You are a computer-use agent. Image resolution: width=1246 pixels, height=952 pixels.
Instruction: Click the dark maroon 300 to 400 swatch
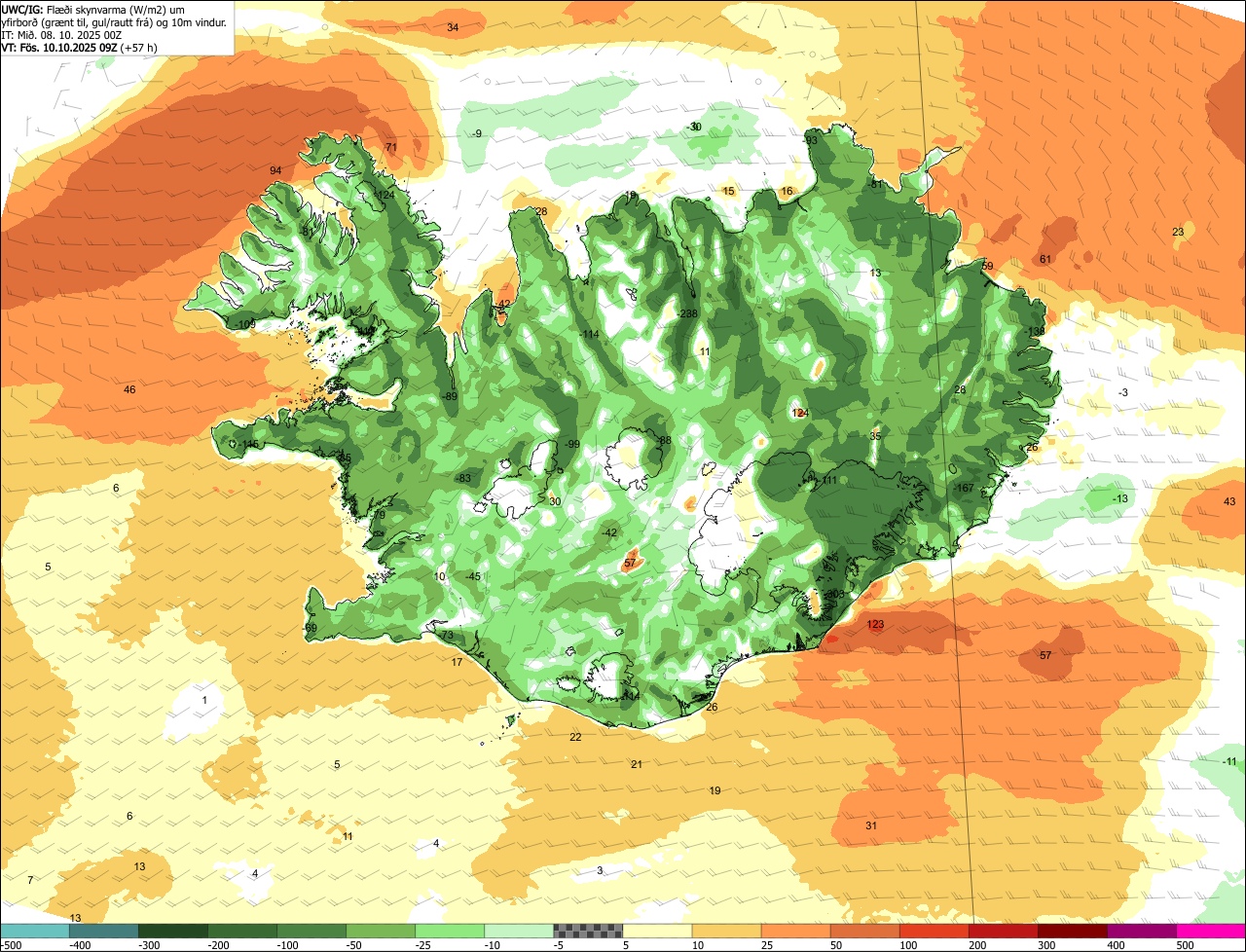pyautogui.click(x=1072, y=931)
